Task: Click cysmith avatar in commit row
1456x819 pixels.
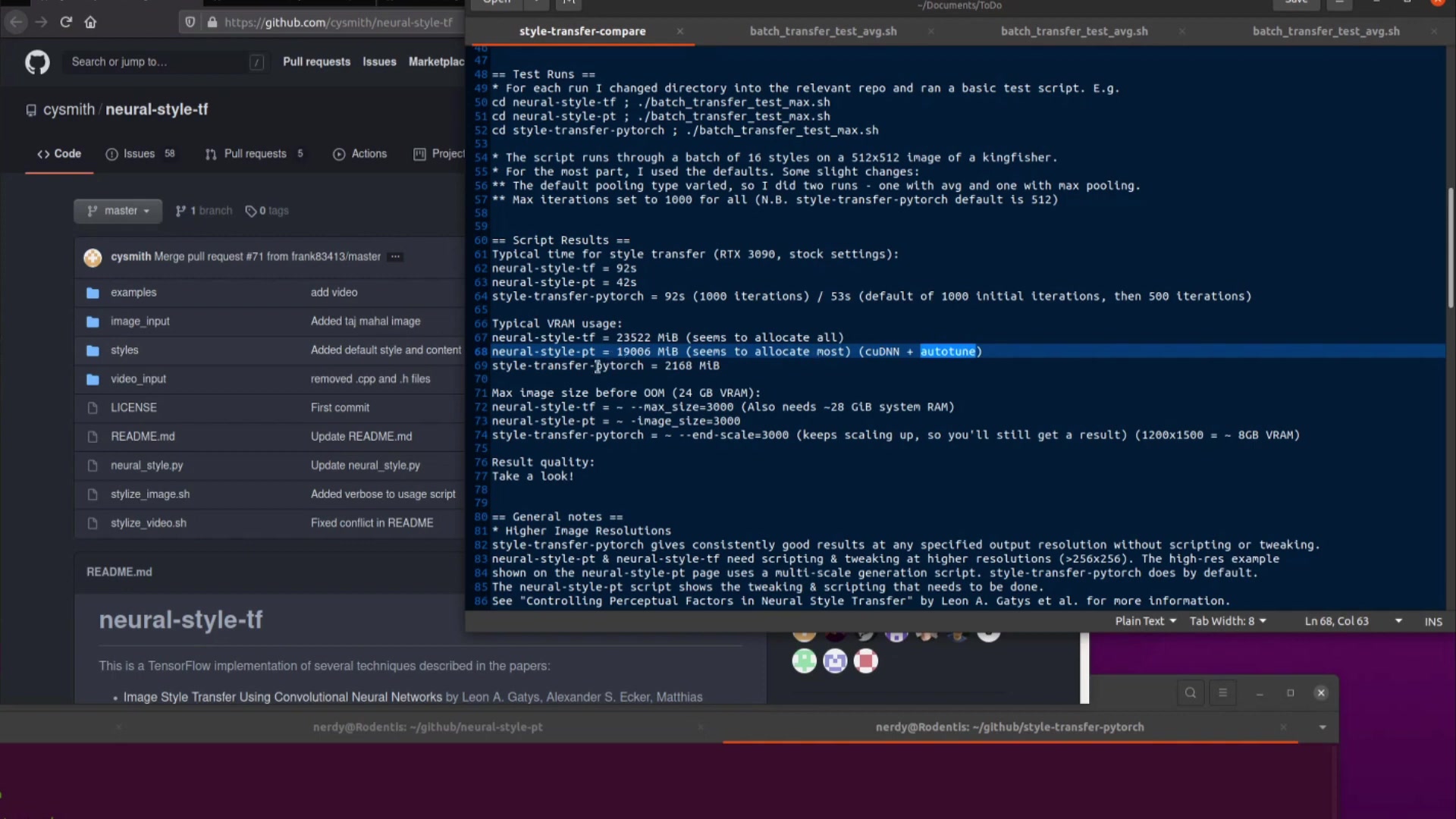Action: point(93,258)
